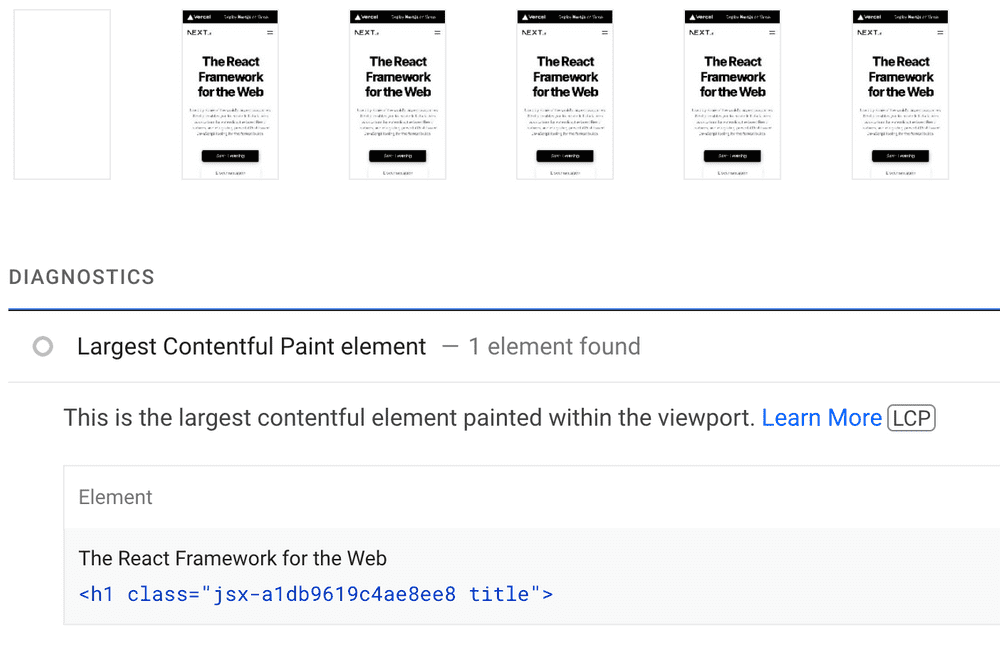This screenshot has height=647, width=1000.
Task: Click the hamburger icon in the fifth filmstrip frame
Action: point(772,31)
